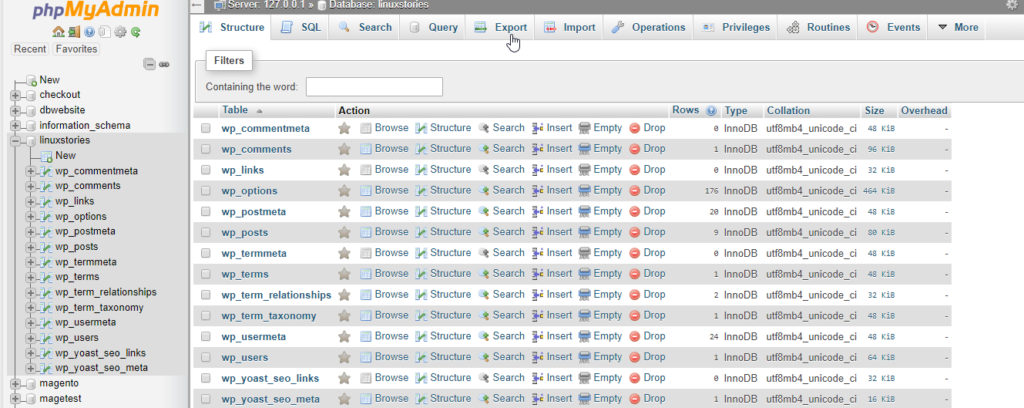Click favorite star for wp_users
This screenshot has height=408, width=1024.
point(344,357)
